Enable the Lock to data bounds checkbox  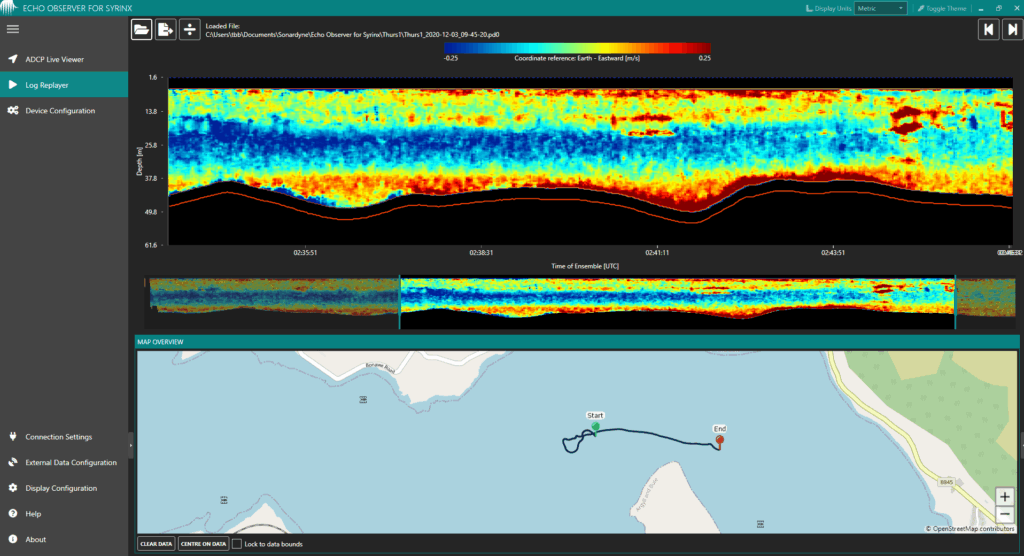click(237, 544)
